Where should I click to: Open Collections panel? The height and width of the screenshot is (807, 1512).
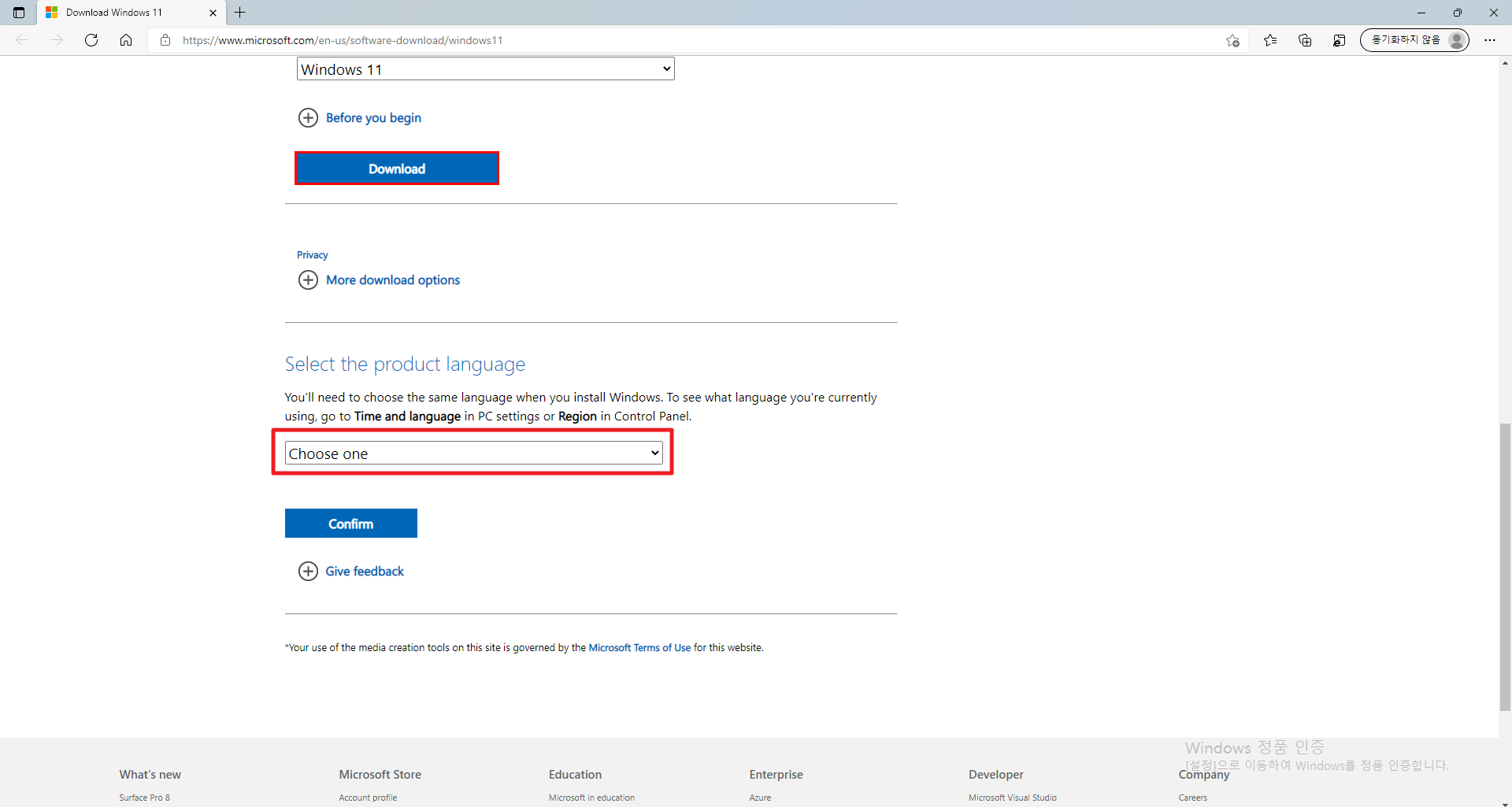click(1305, 40)
